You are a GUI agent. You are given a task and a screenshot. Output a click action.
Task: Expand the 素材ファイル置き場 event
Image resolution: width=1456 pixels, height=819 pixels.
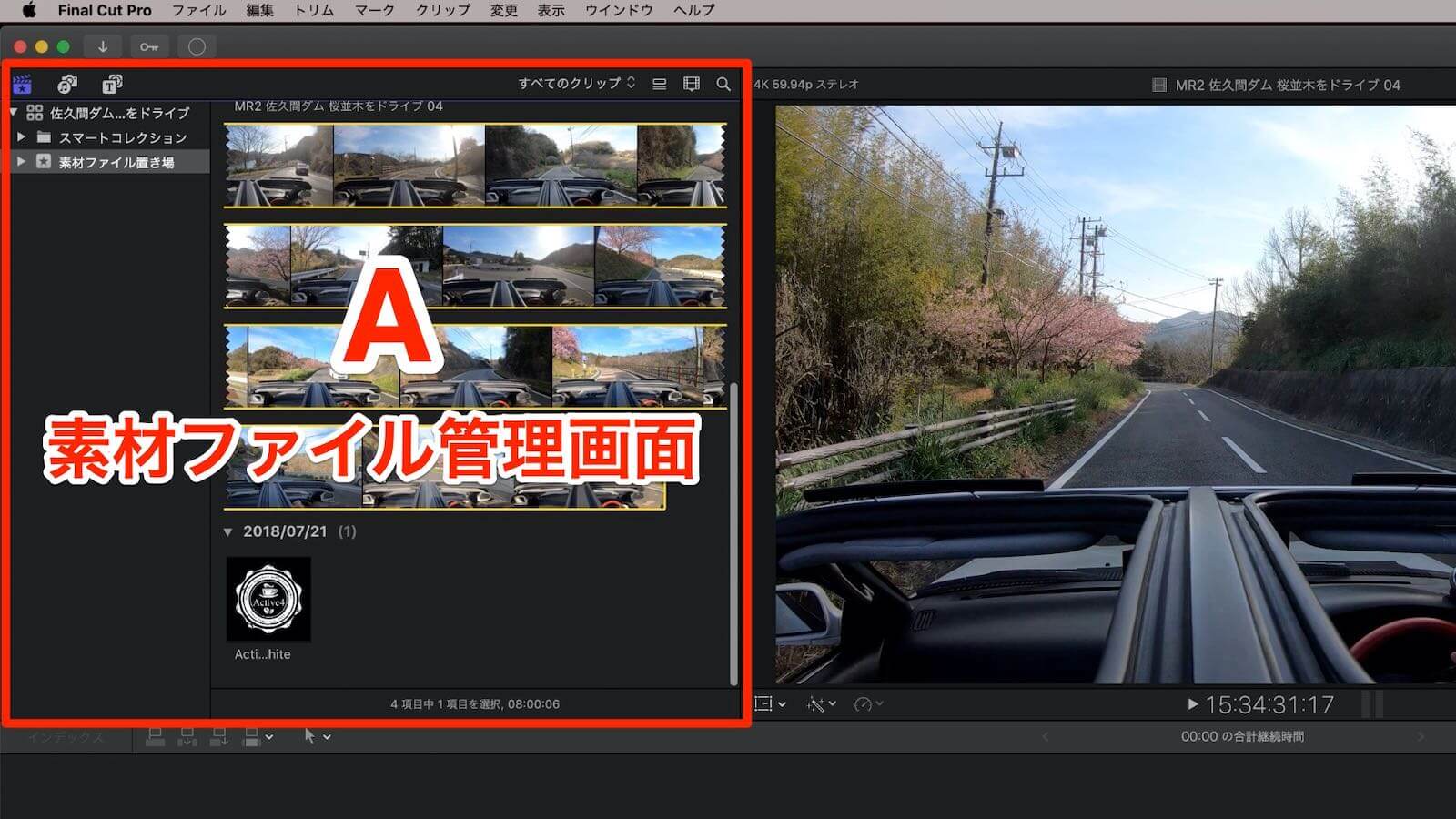21,162
